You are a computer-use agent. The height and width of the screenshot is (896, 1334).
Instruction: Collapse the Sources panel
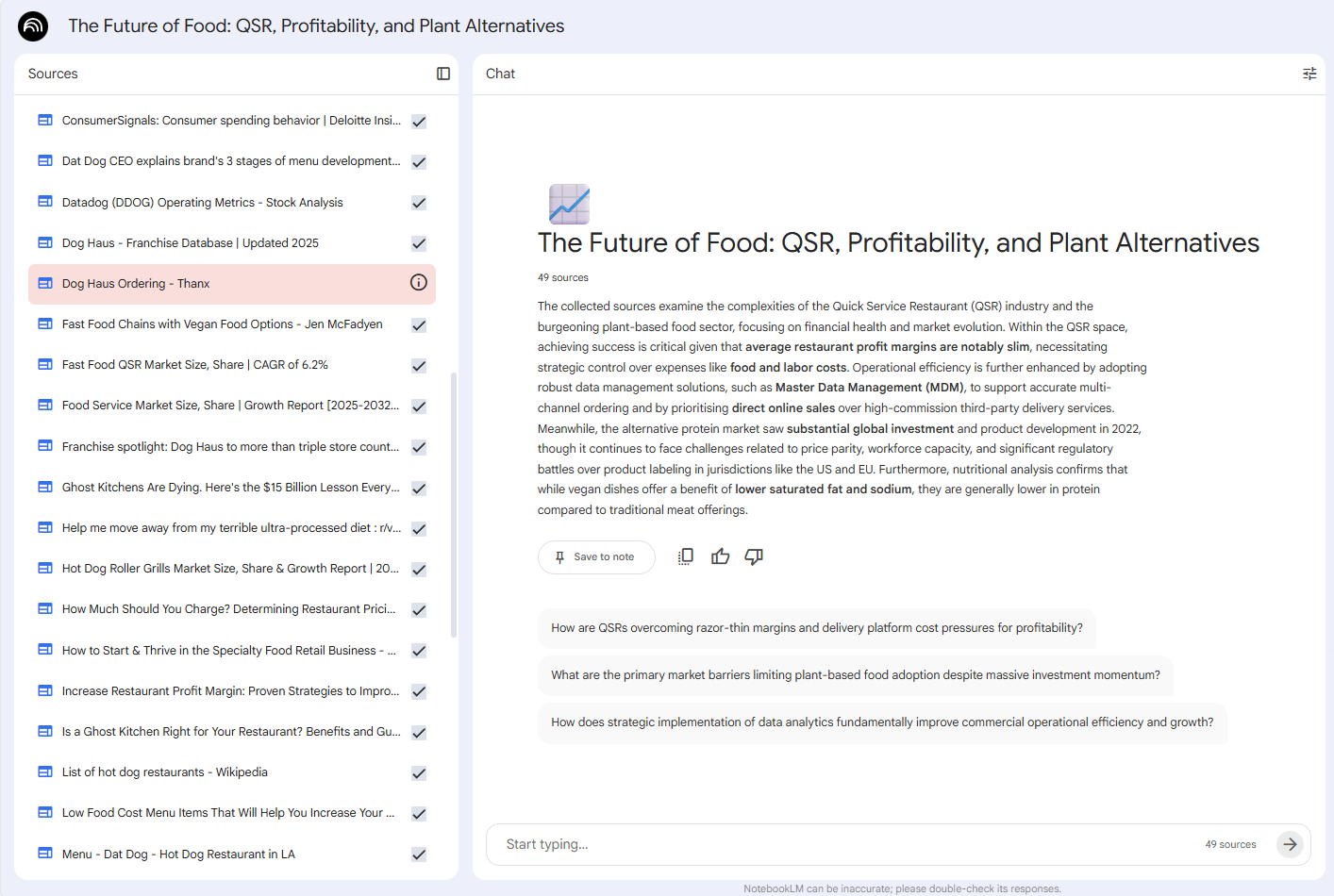tap(443, 74)
